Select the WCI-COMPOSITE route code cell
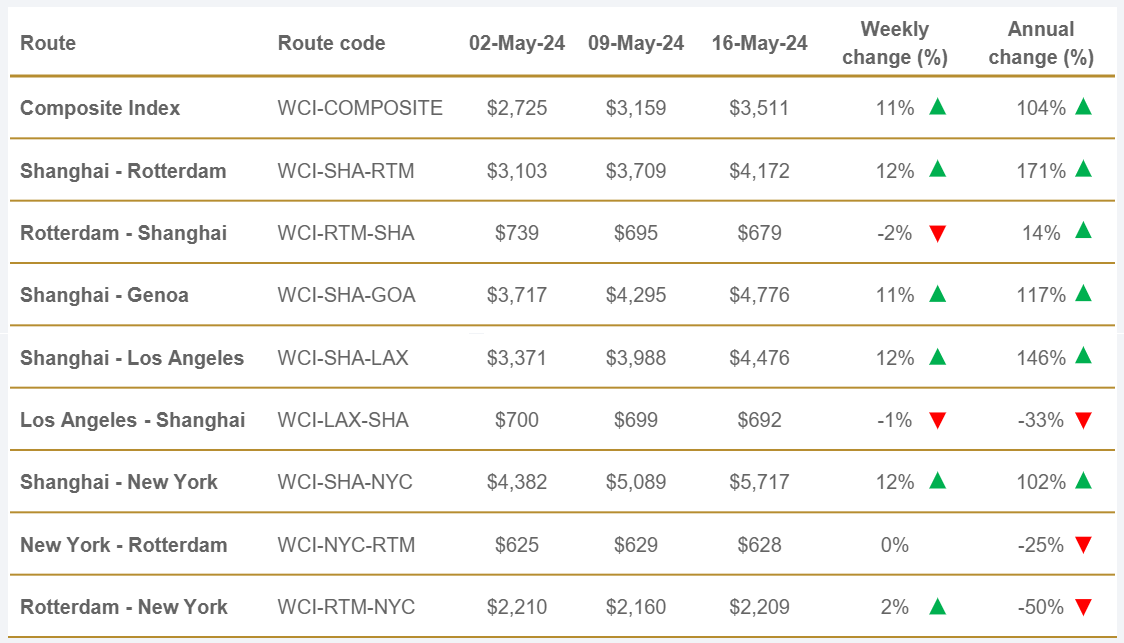The image size is (1124, 643). point(360,108)
